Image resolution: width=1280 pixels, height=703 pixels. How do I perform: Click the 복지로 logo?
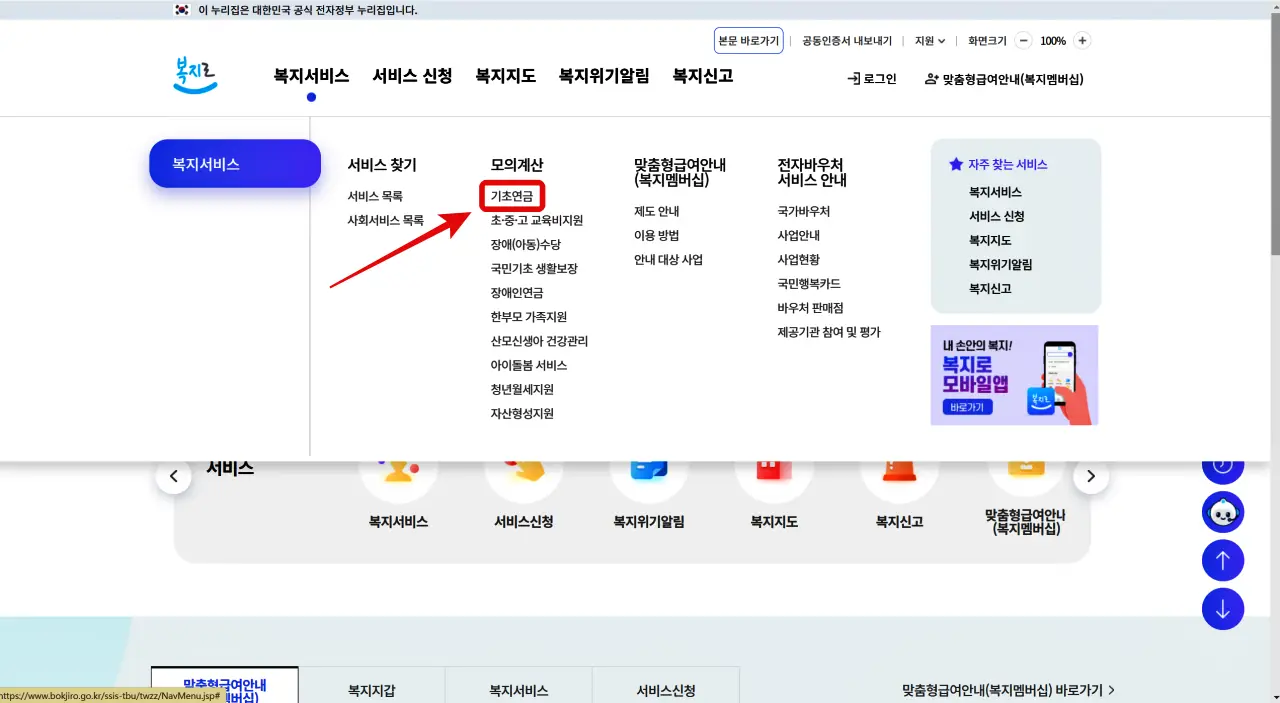(194, 74)
